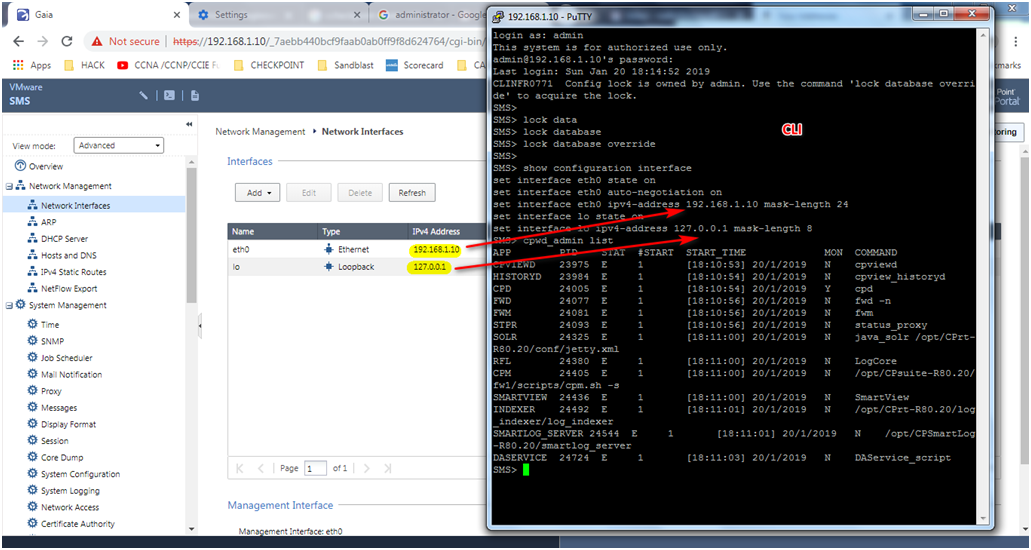Select NetFlow Export
Screen dimensions: 1031x550
pos(68,288)
